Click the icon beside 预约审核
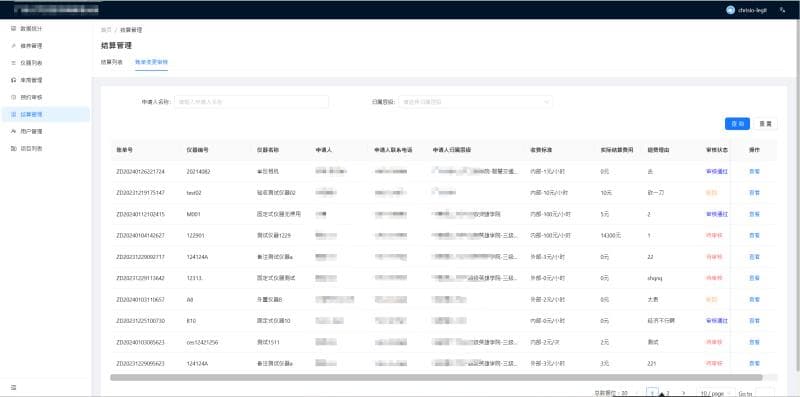 pyautogui.click(x=14, y=97)
